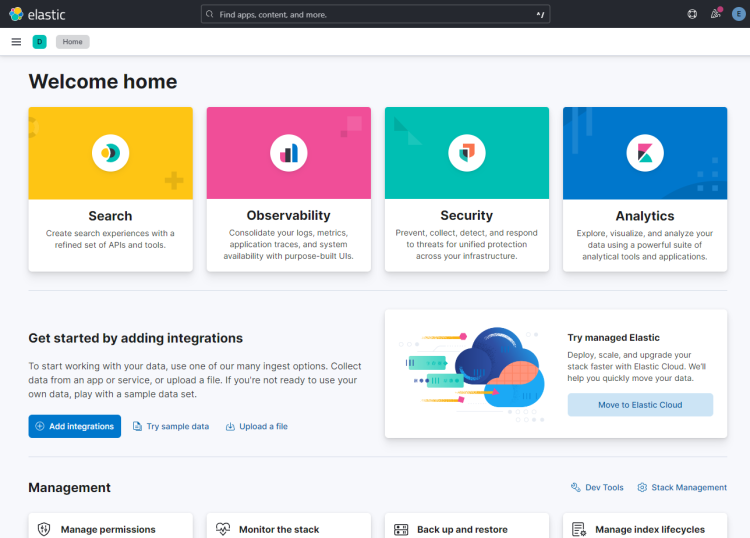
Task: Open the Back up and restore card
Action: (467, 526)
